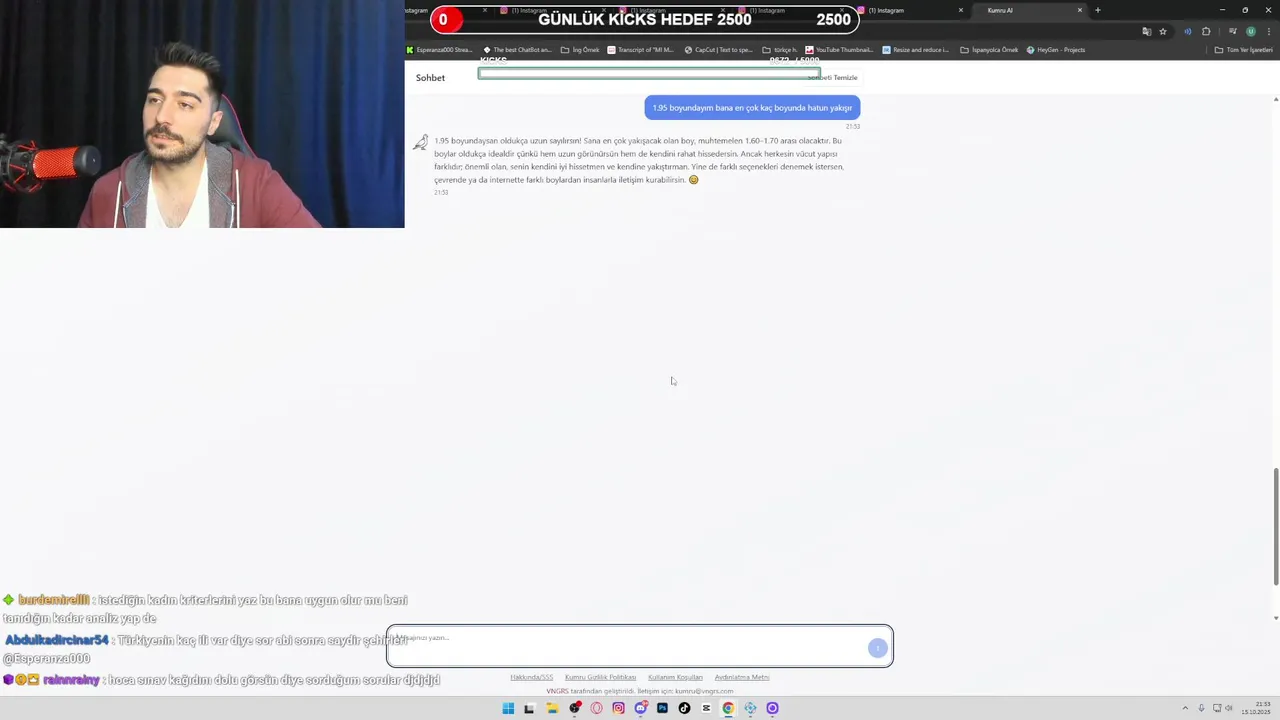This screenshot has height=720, width=1280.
Task: Click the Sohbet heading
Action: 430,78
